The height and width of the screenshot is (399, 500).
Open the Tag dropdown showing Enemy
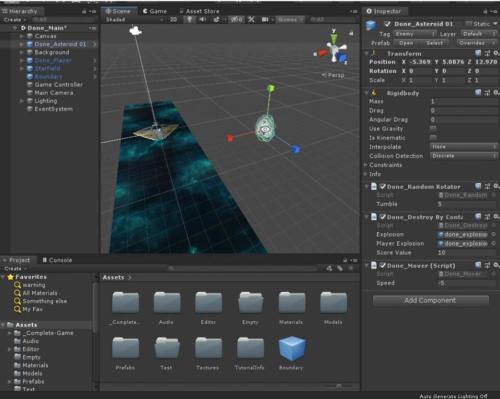point(415,34)
